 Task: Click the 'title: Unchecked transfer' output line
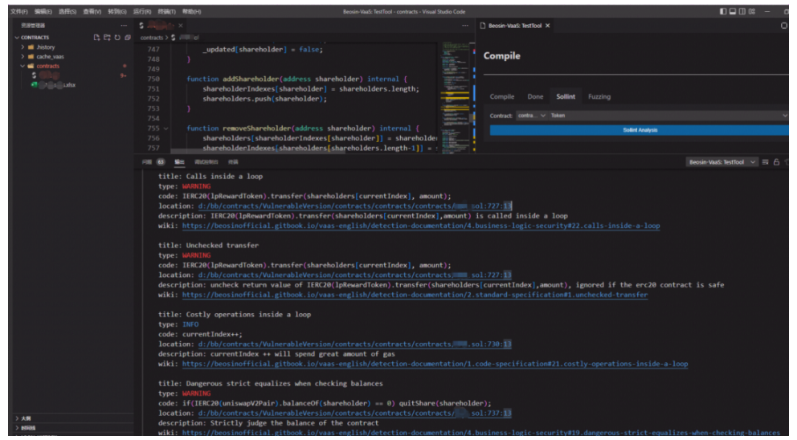point(208,245)
